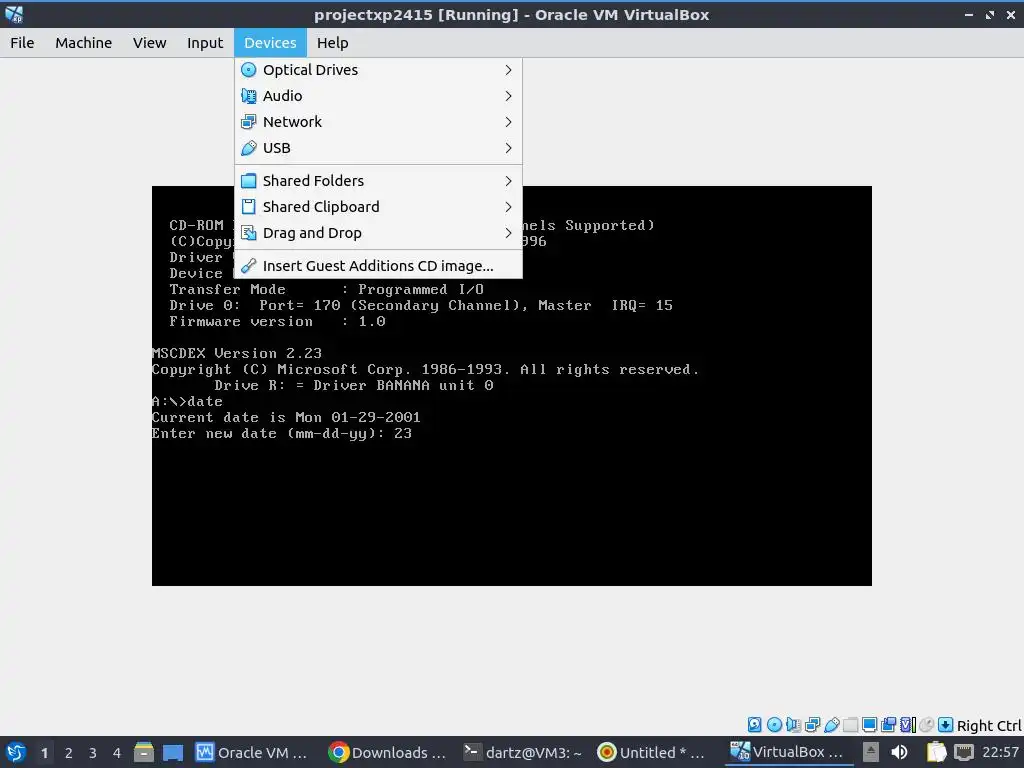Click the keyboard capture arrow icon
This screenshot has height=768, width=1024.
tap(945, 724)
